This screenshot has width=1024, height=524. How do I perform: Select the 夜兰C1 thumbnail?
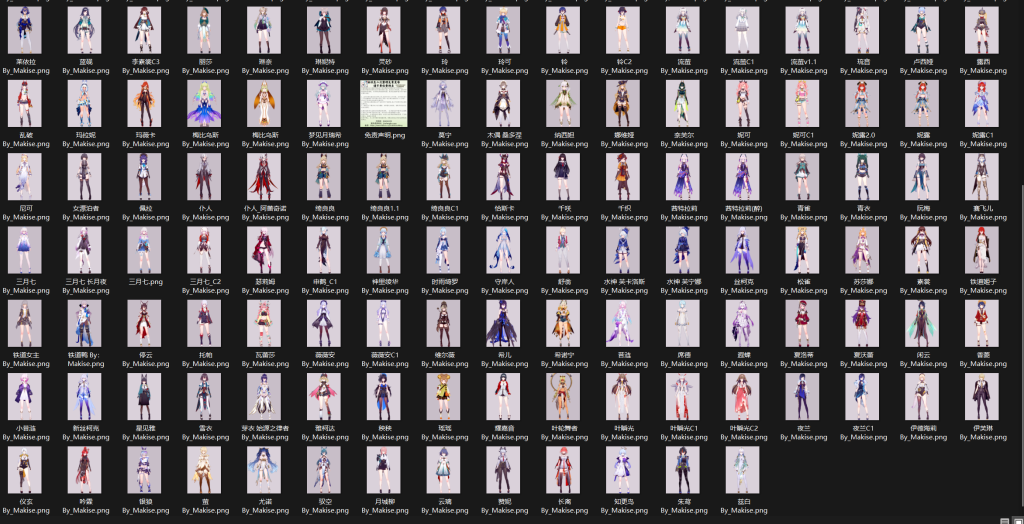coord(862,397)
